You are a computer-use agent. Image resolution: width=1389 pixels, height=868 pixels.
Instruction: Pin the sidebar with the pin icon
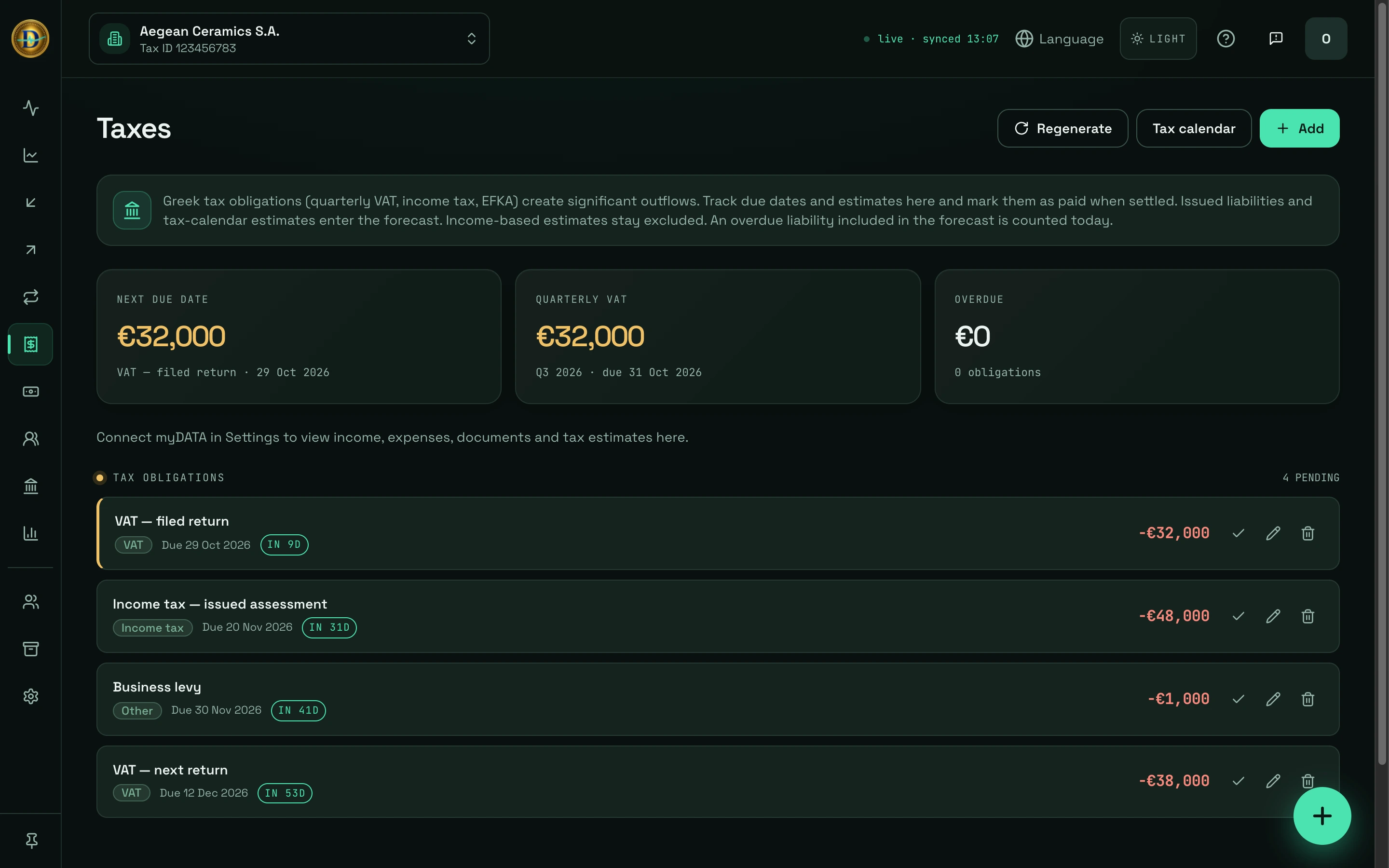click(x=31, y=841)
